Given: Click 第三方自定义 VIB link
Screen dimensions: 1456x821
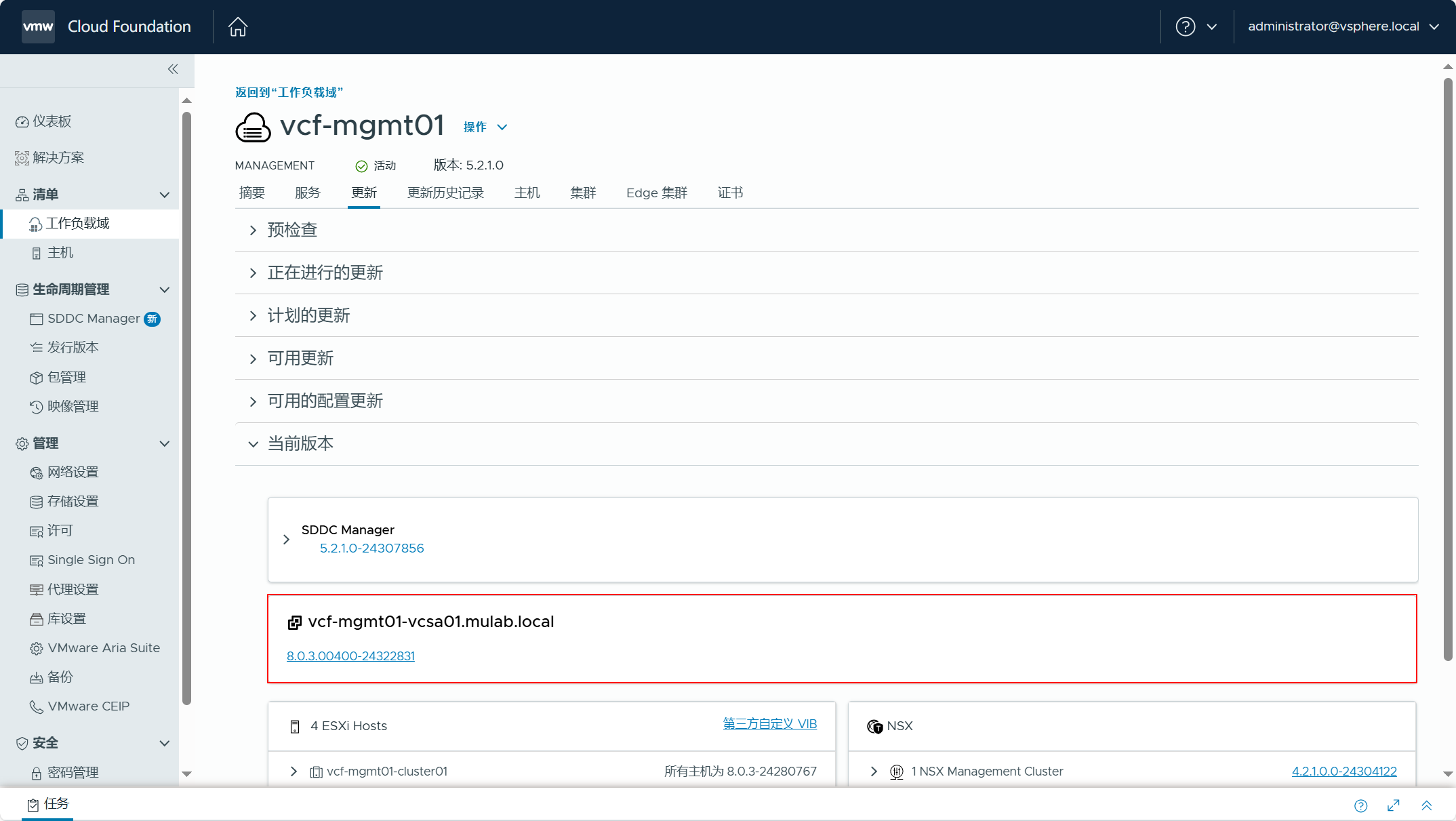Looking at the screenshot, I should pos(770,723).
